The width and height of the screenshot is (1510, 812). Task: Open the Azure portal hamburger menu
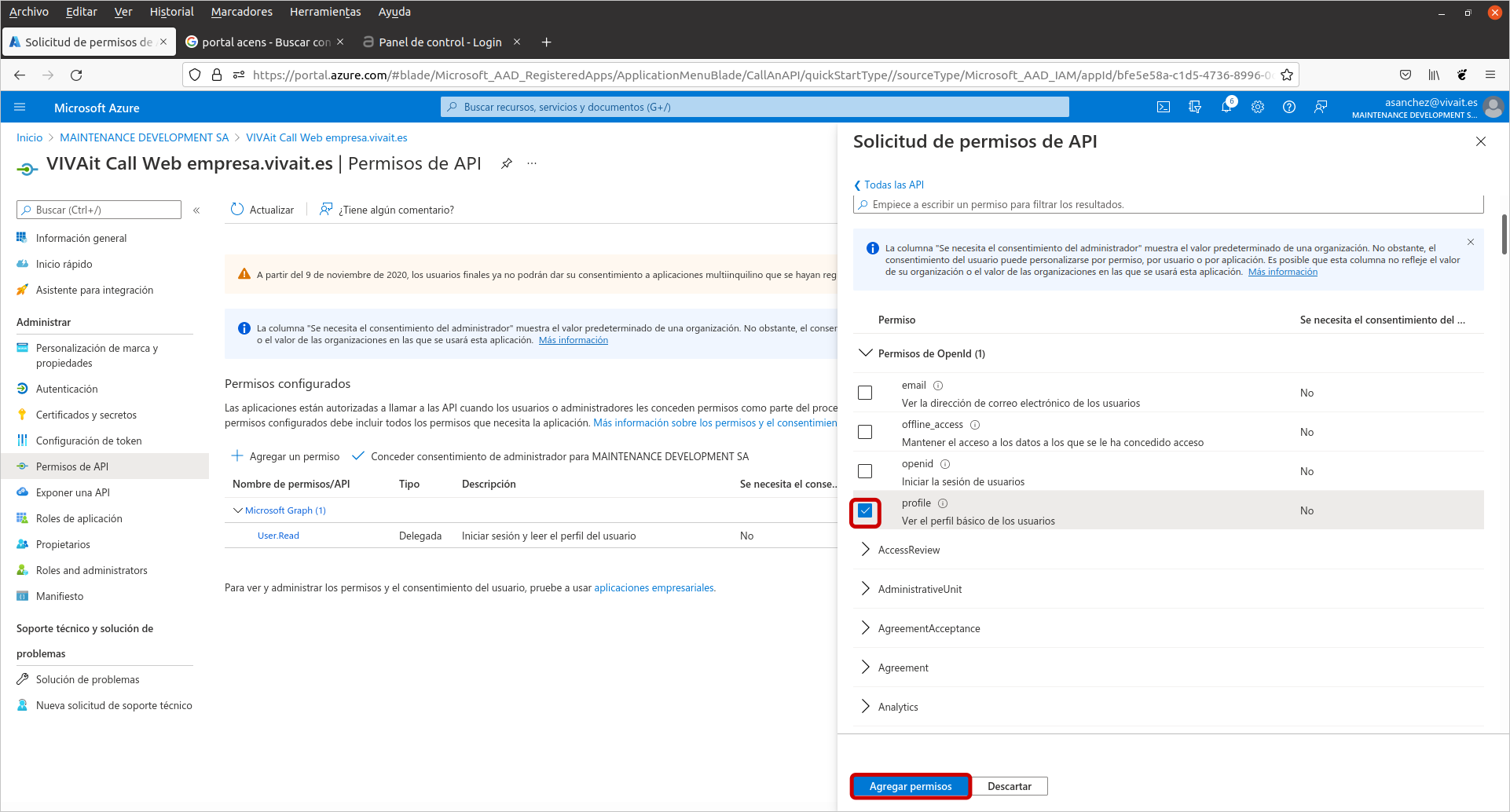[20, 108]
